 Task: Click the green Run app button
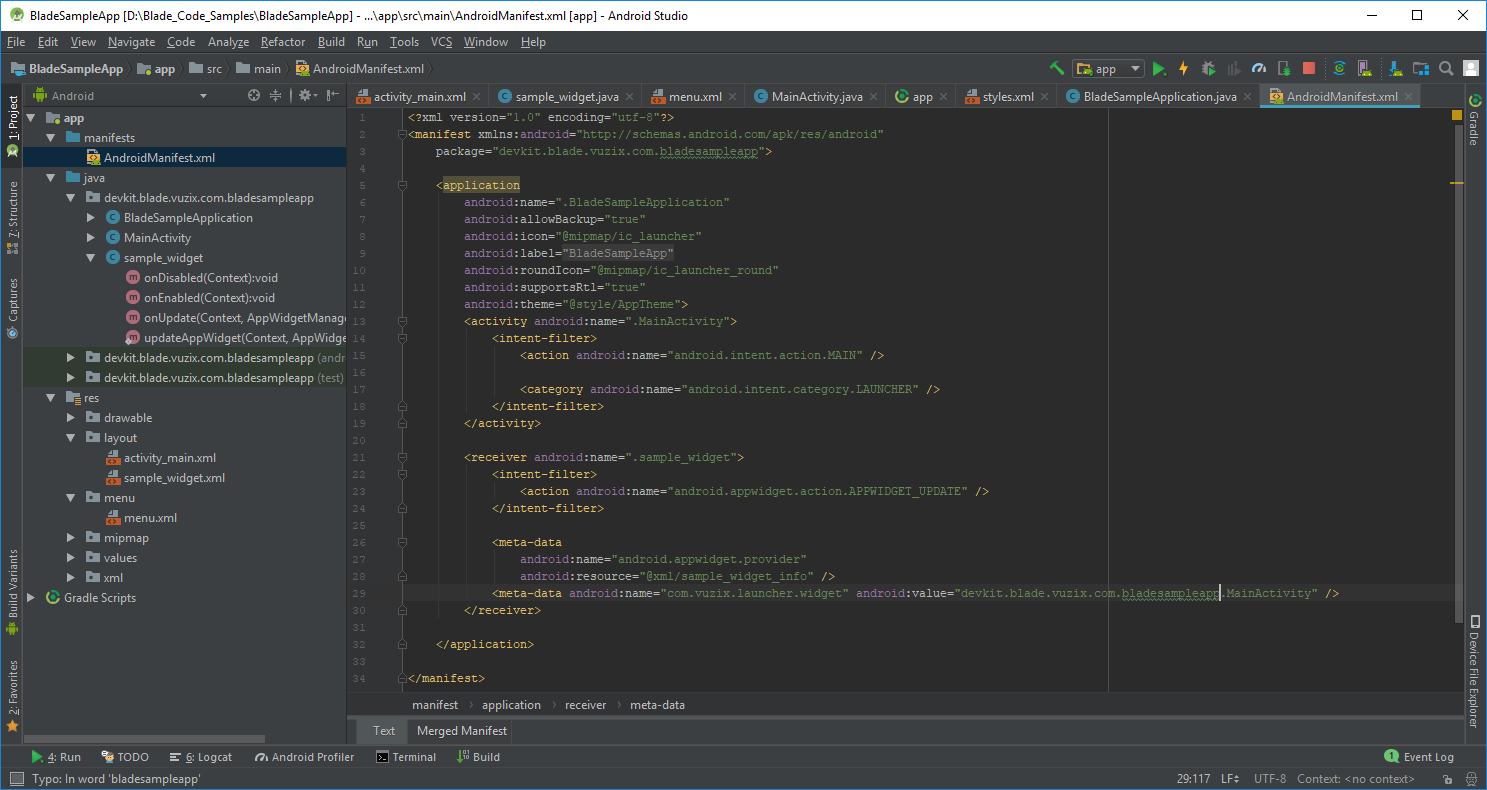coord(1159,69)
